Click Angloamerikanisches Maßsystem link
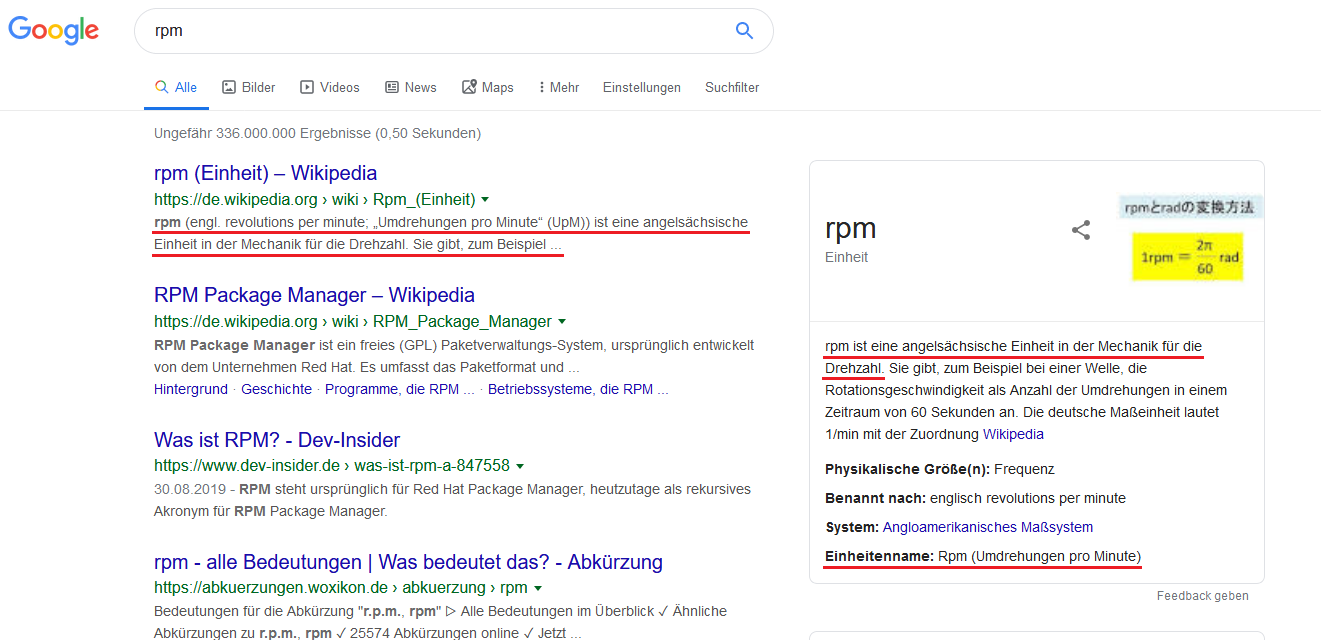Image resolution: width=1321 pixels, height=640 pixels. (x=988, y=527)
